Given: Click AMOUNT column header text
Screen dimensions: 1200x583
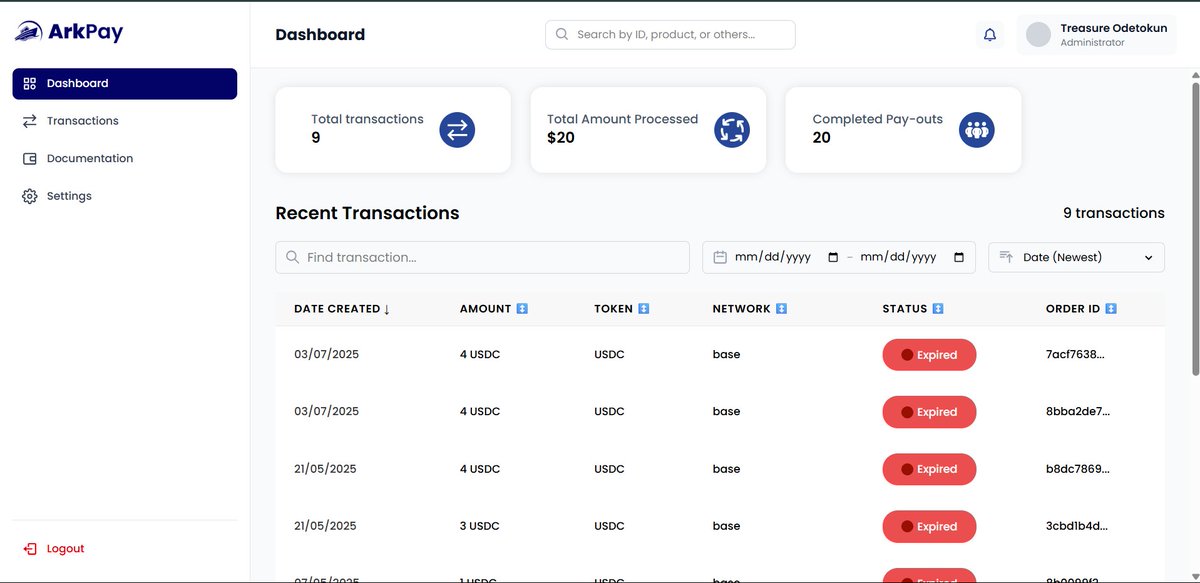Looking at the screenshot, I should tap(485, 309).
